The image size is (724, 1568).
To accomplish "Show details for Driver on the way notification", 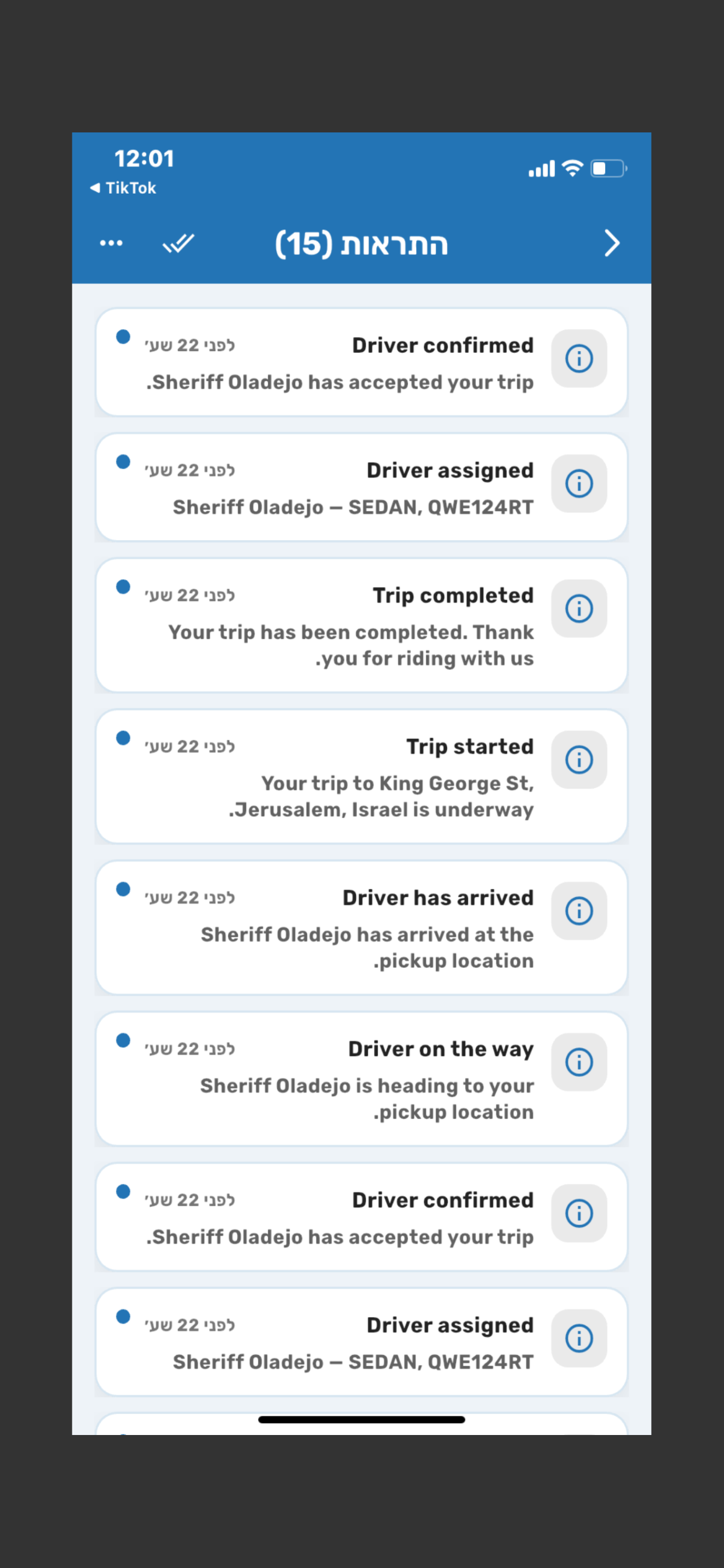I will (579, 1062).
